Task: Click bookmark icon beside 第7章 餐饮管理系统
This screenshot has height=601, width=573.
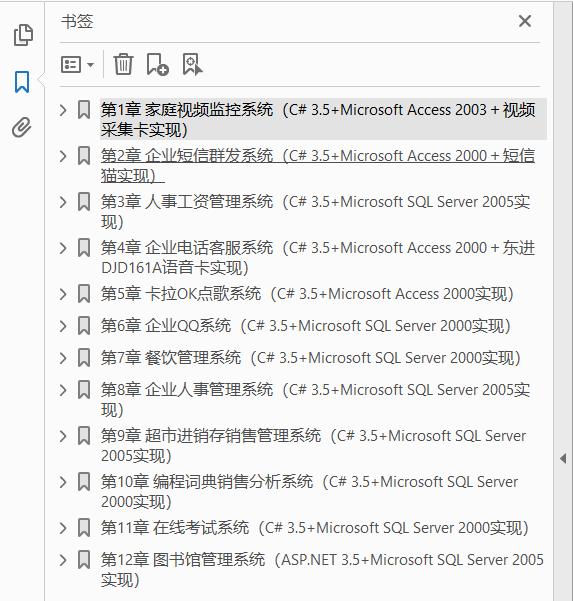Action: (84, 358)
